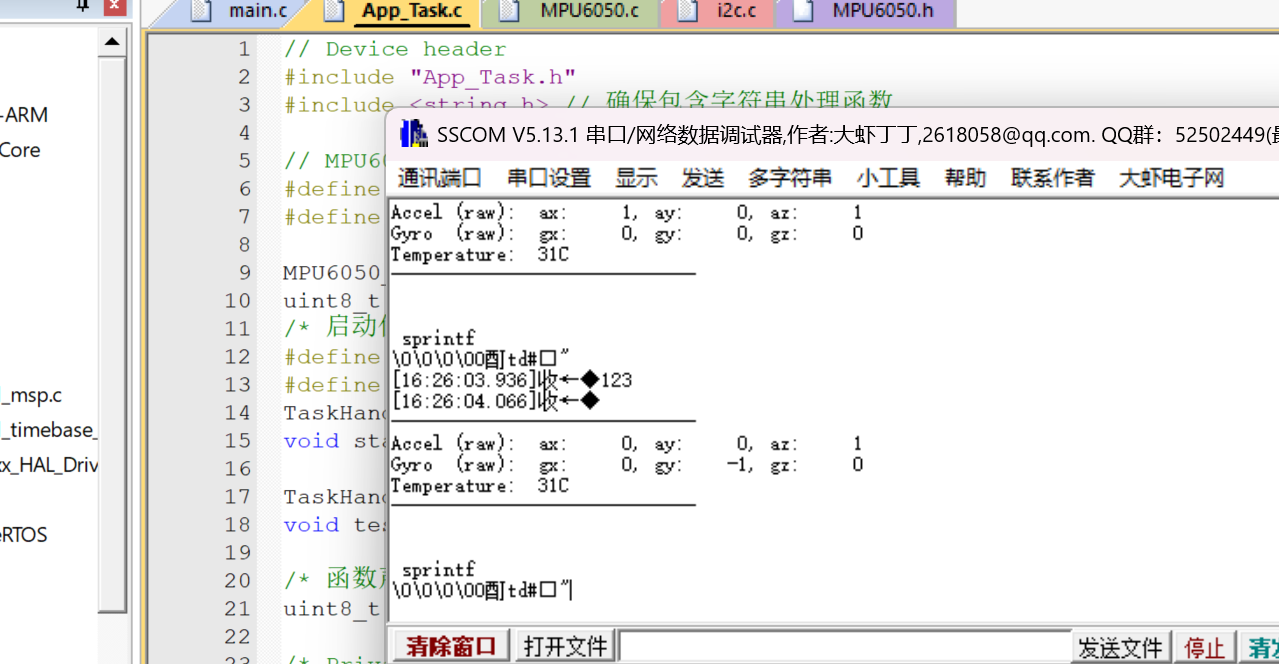Image resolution: width=1279 pixels, height=664 pixels.
Task: Click the Gyro line showing gy: -1
Action: (x=627, y=464)
